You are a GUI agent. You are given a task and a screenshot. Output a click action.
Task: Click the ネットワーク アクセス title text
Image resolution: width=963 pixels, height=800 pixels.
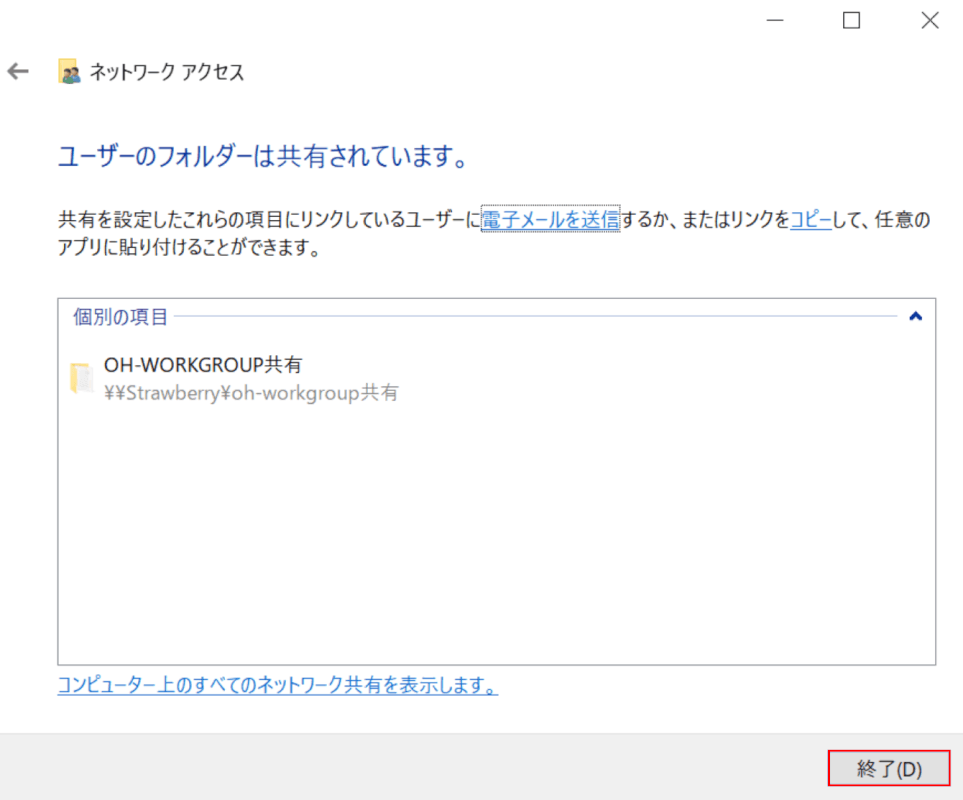pos(167,72)
